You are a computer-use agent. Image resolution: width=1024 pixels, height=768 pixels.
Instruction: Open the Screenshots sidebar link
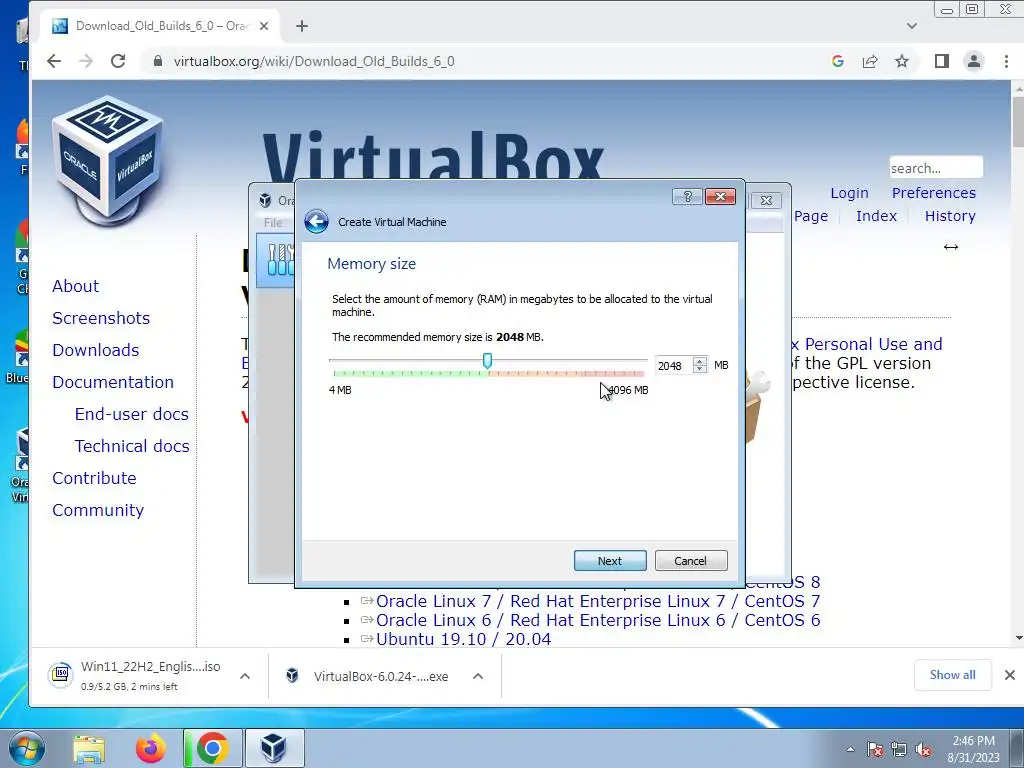(x=101, y=318)
